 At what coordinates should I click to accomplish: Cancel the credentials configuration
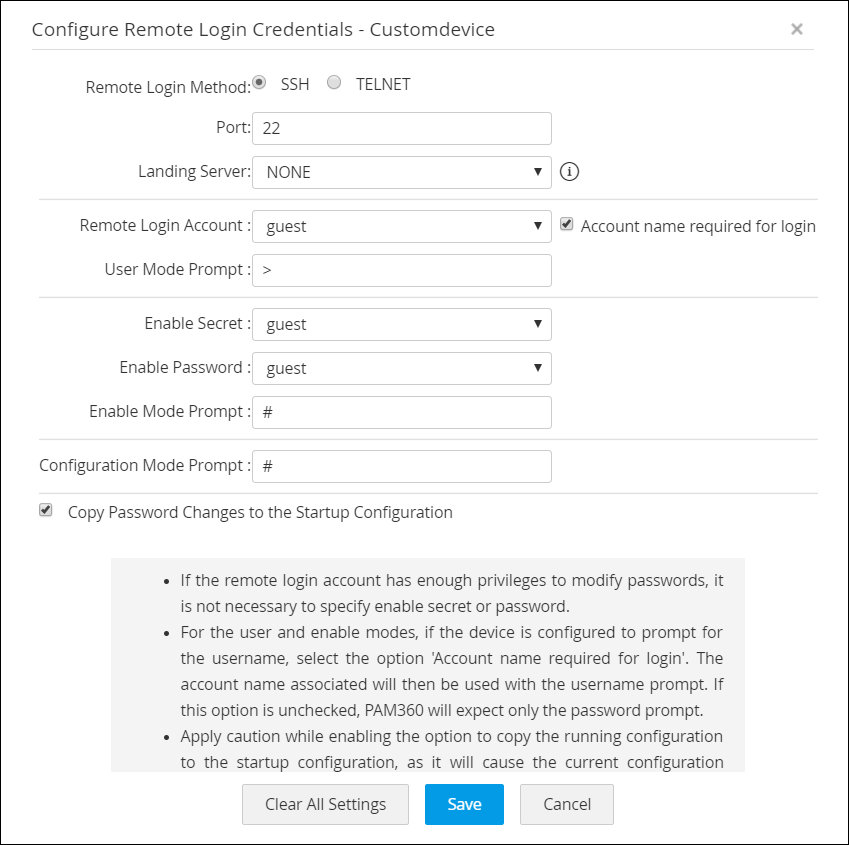tap(567, 804)
